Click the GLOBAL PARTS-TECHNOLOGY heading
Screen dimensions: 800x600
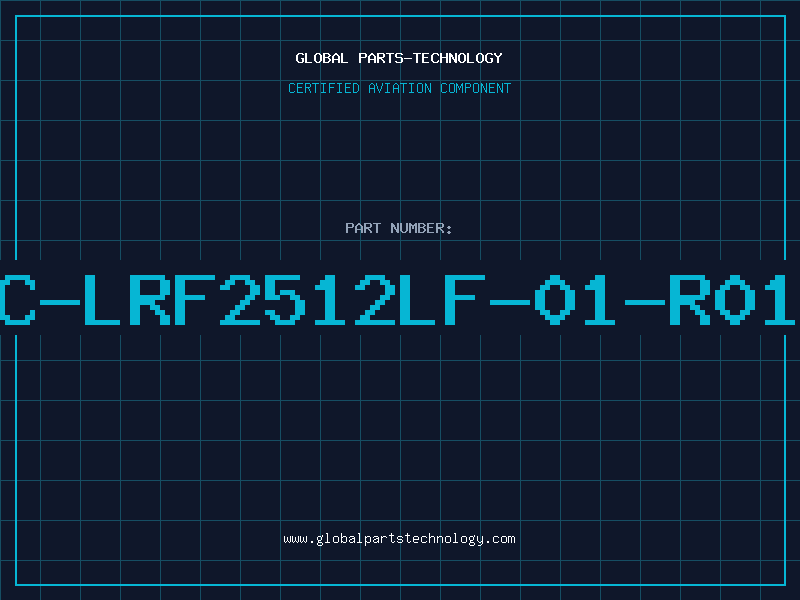[x=399, y=58]
